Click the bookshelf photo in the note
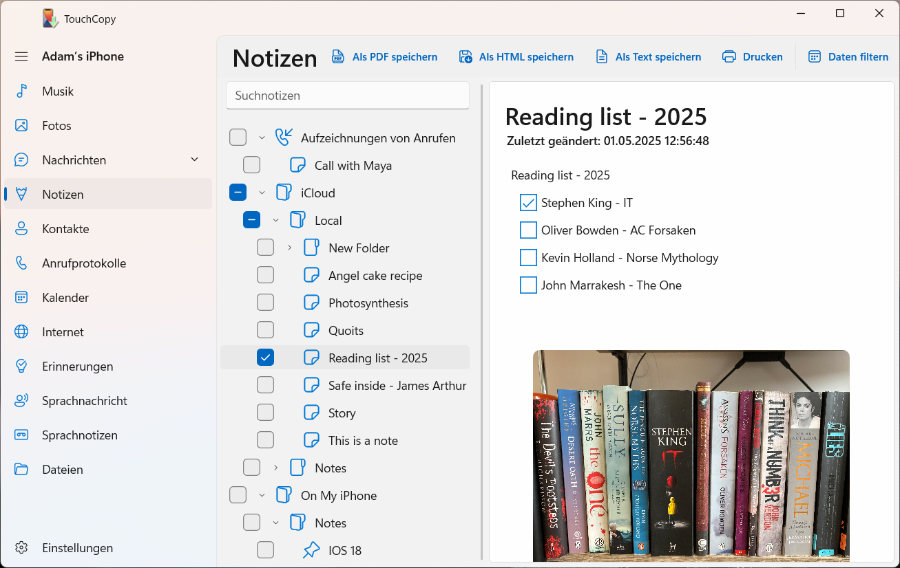This screenshot has width=900, height=568. [691, 456]
